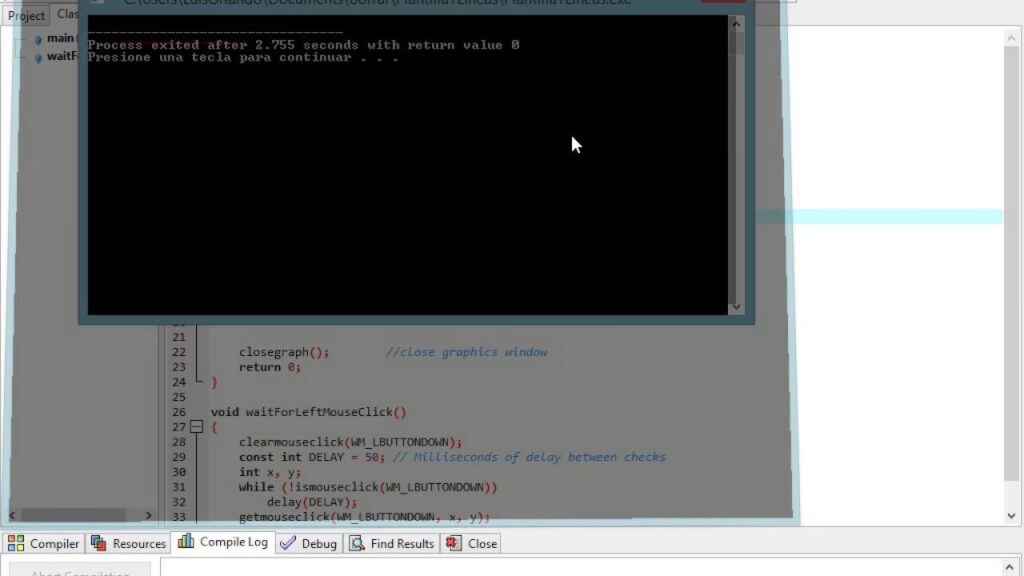1024x576 pixels.
Task: Click the editor's vertical scrollbar down arrow
Action: (x=1011, y=515)
